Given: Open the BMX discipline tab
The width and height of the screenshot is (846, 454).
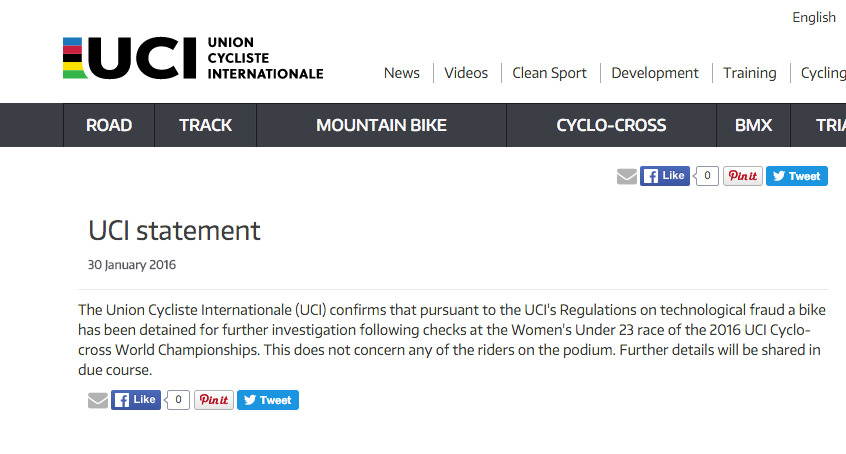Looking at the screenshot, I should [753, 125].
